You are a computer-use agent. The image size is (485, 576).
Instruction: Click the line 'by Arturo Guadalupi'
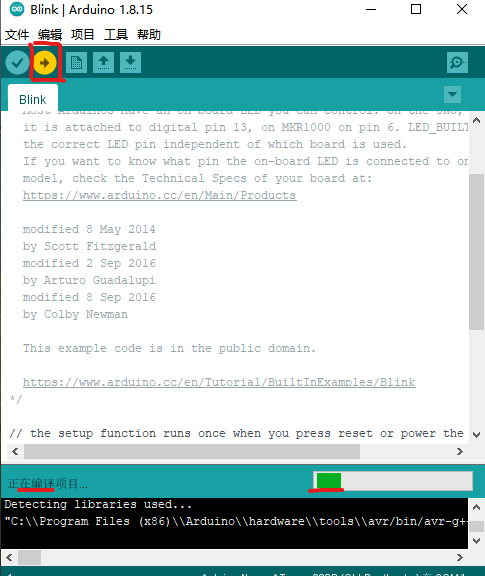click(x=89, y=280)
